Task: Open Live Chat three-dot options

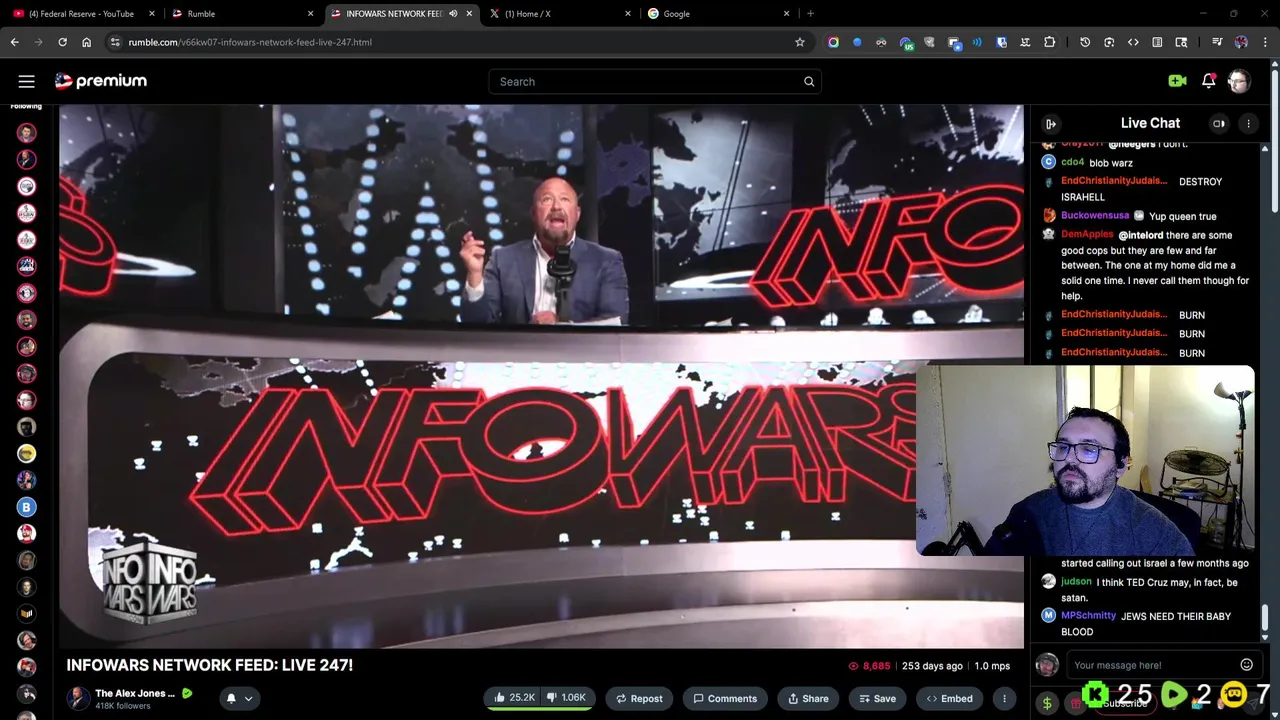Action: [x=1248, y=123]
